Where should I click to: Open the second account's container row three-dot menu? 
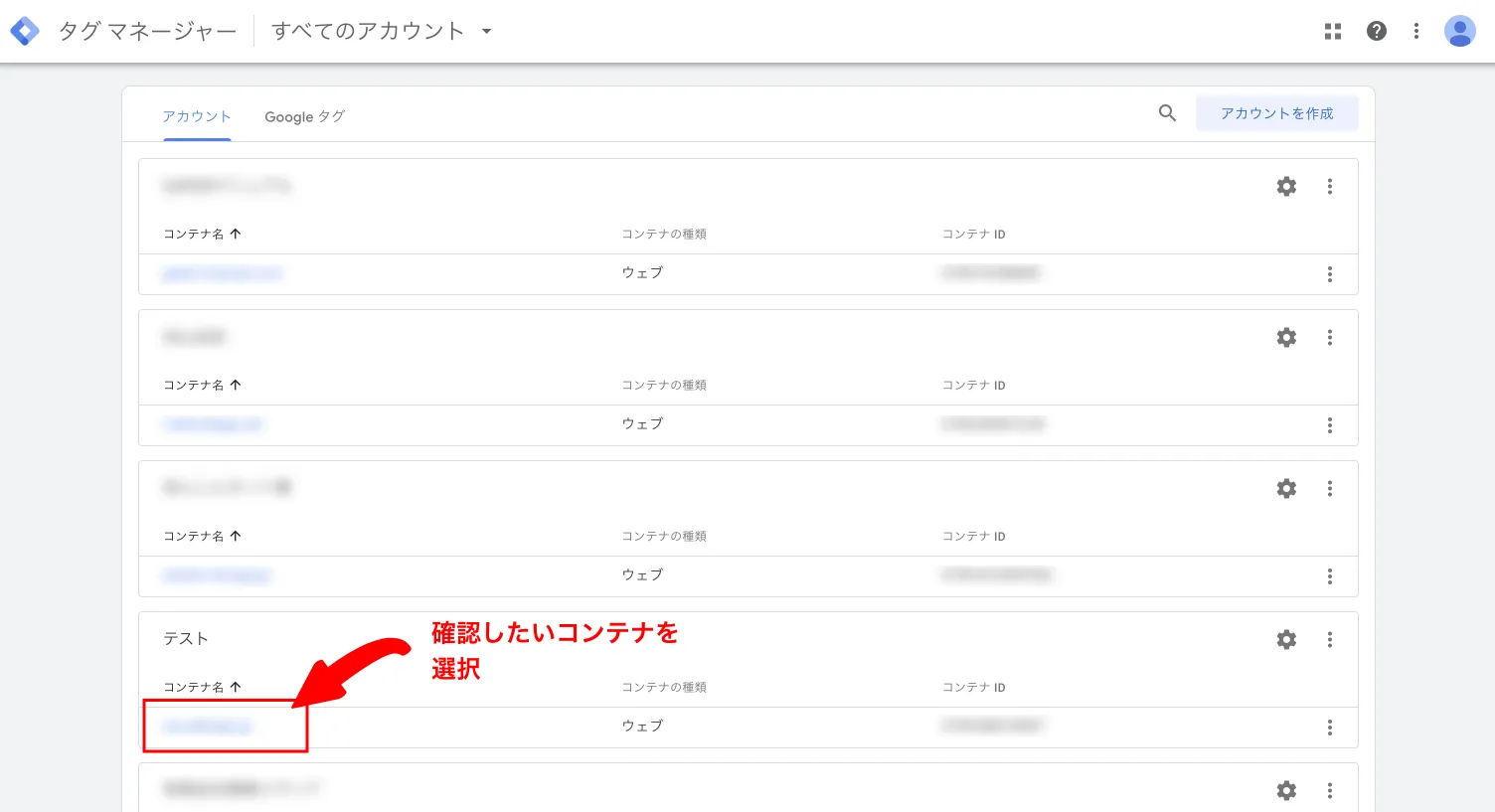1330,425
